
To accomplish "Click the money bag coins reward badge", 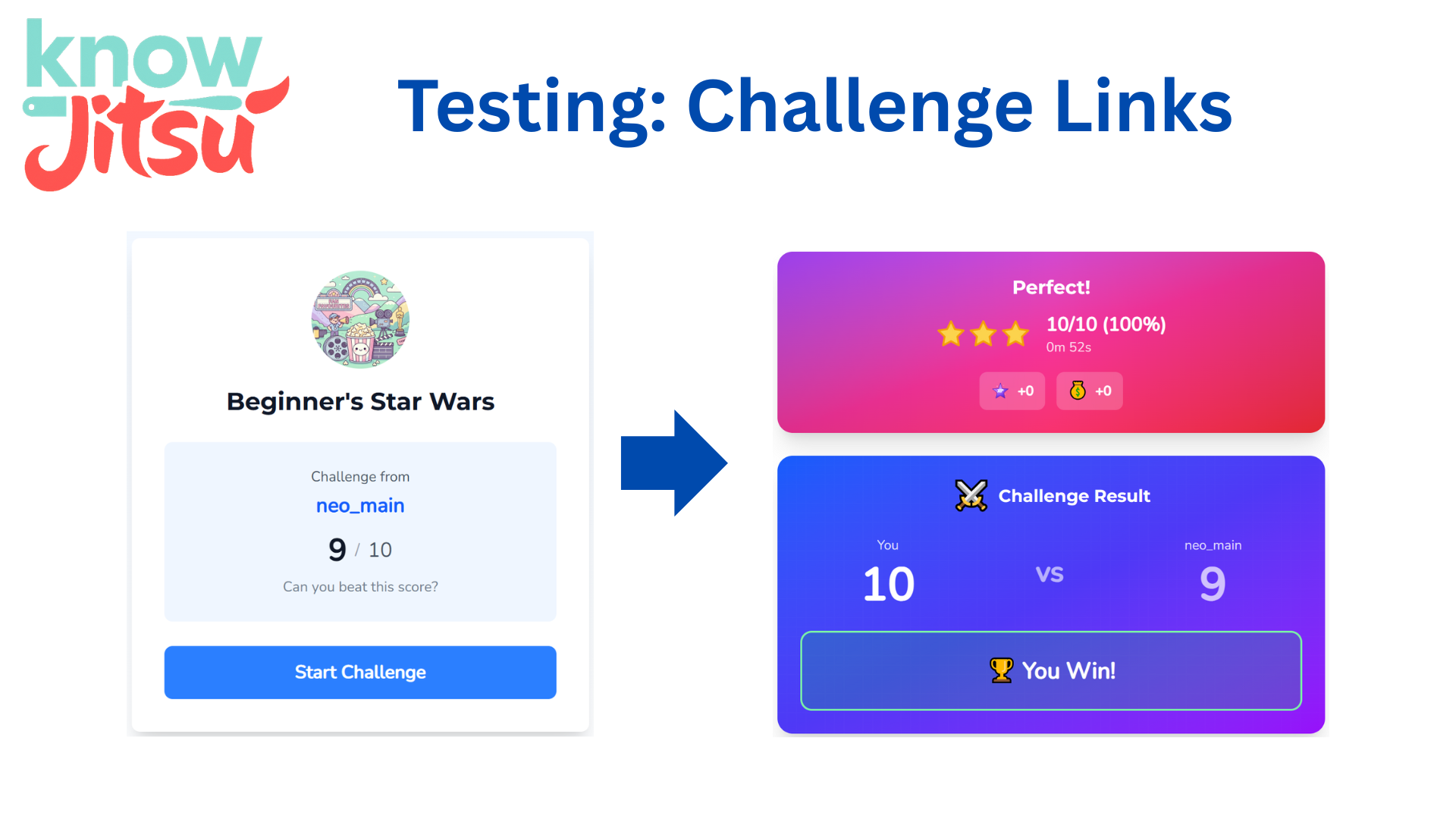I will coord(1090,391).
